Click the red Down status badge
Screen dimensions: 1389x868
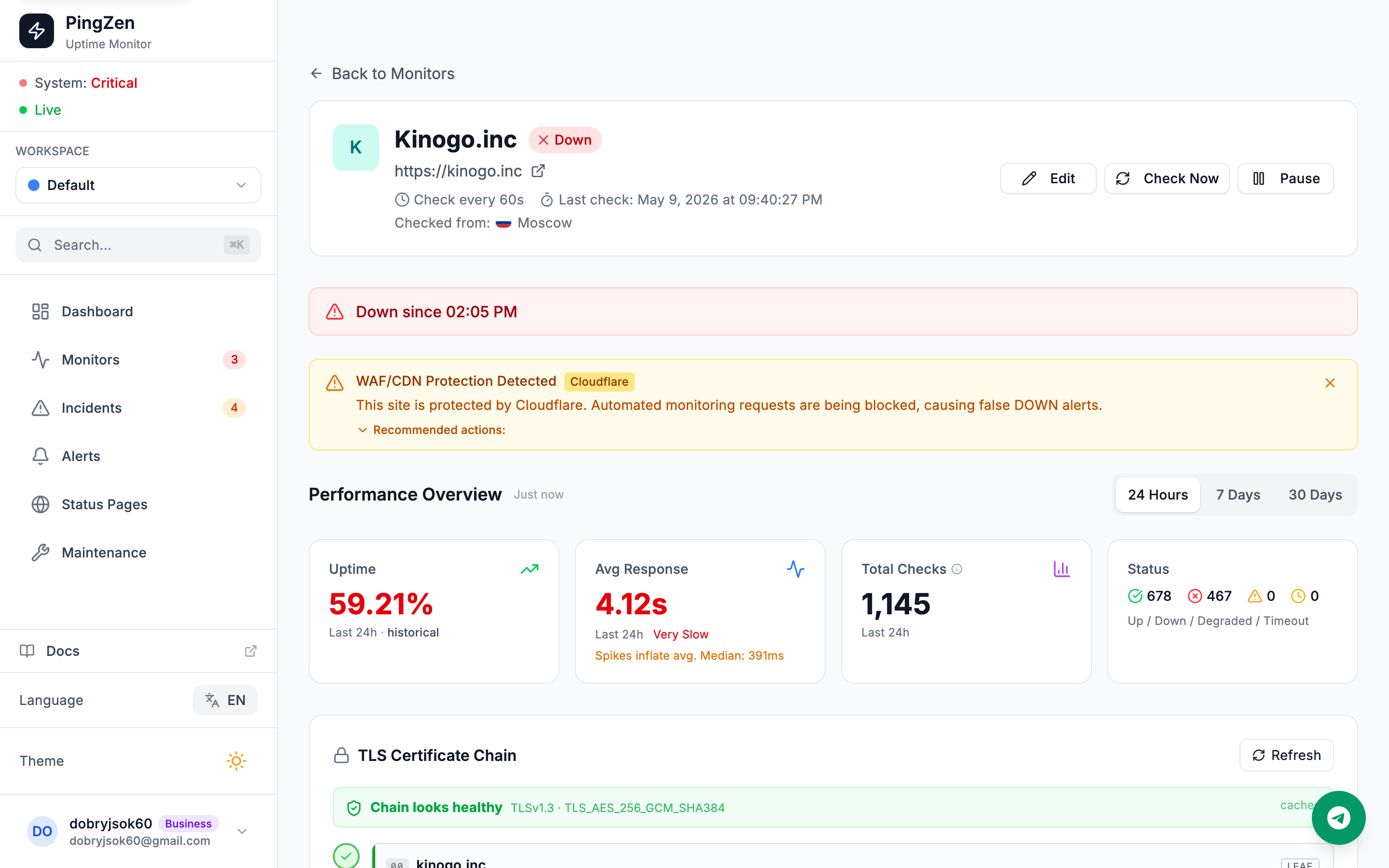click(x=565, y=140)
